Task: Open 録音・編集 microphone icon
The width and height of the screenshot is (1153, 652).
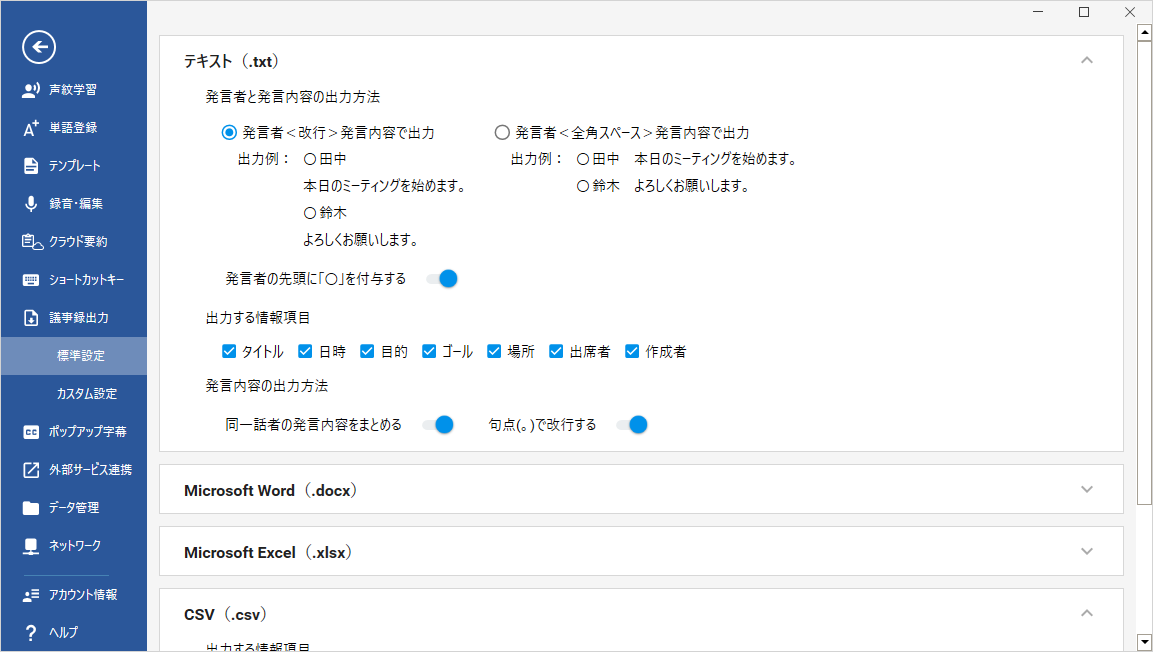Action: point(31,204)
